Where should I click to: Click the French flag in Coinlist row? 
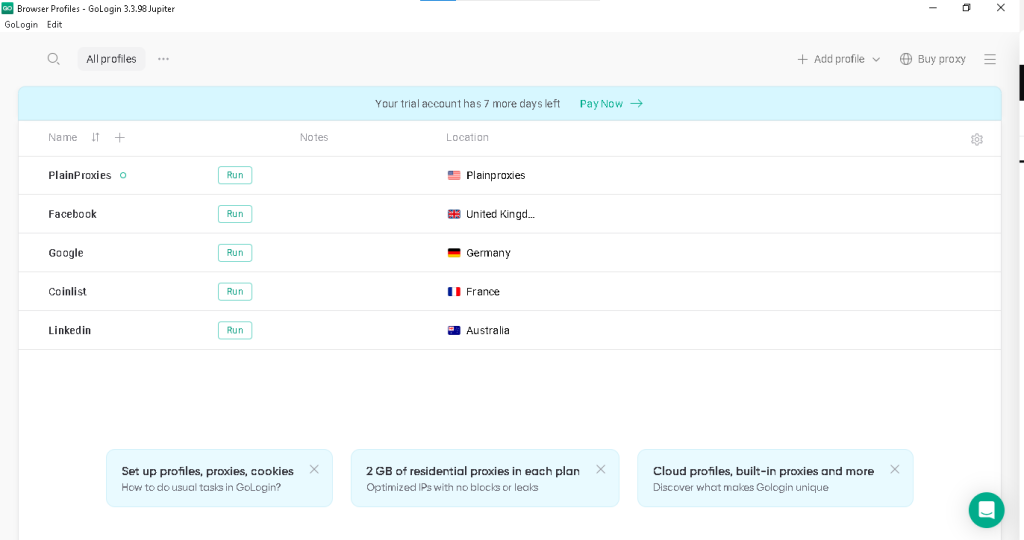pyautogui.click(x=454, y=291)
